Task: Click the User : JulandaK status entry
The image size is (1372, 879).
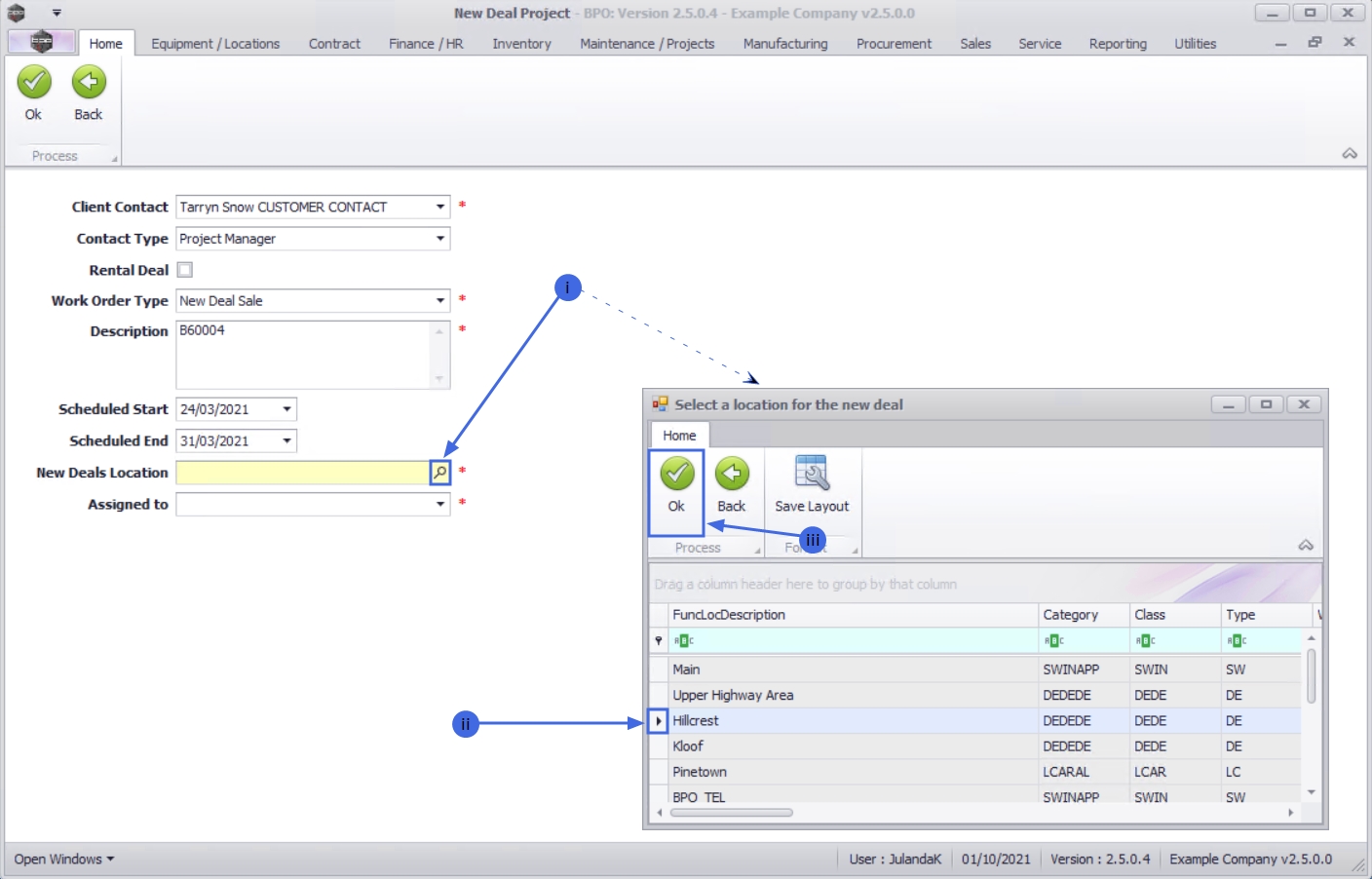Action: [896, 859]
